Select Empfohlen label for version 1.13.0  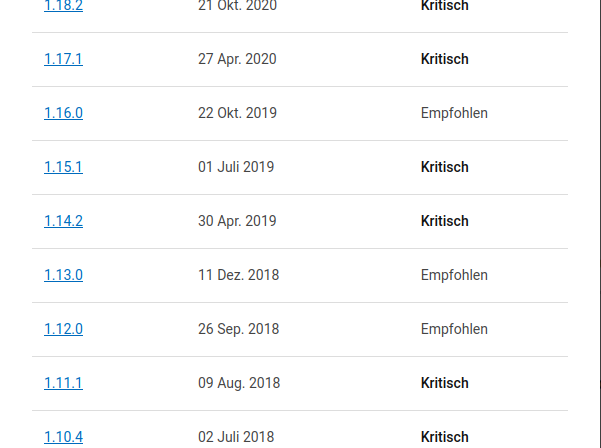click(454, 275)
